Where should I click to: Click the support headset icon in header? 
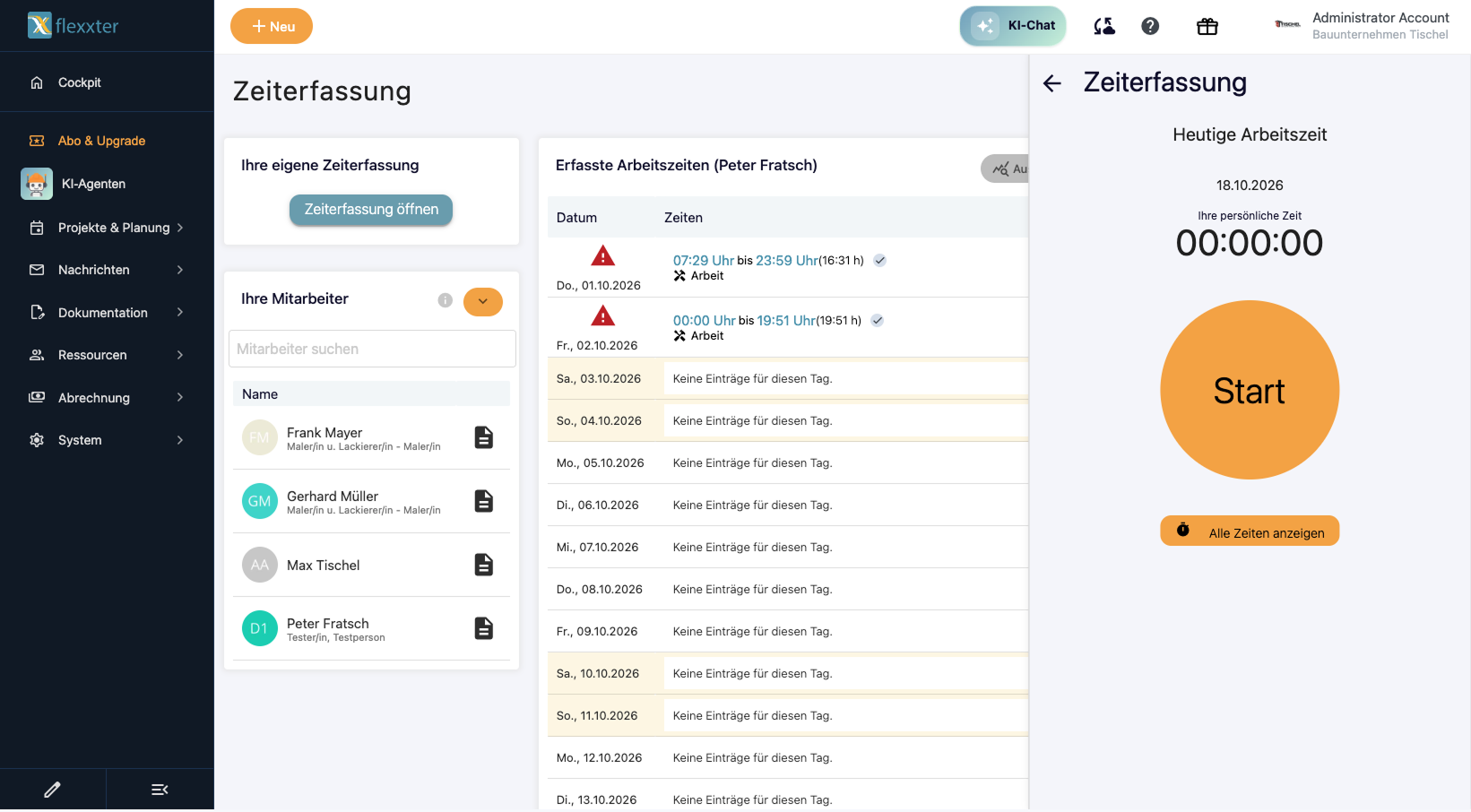coord(1104,27)
